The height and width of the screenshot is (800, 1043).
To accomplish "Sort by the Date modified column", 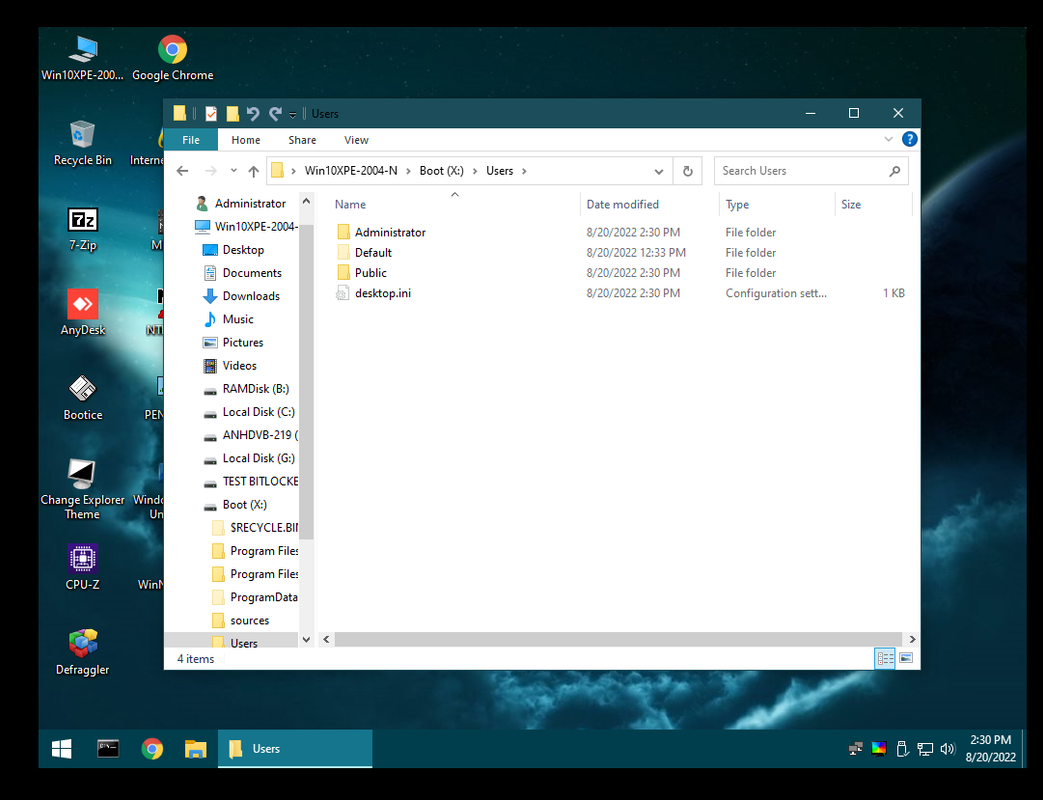I will (623, 204).
